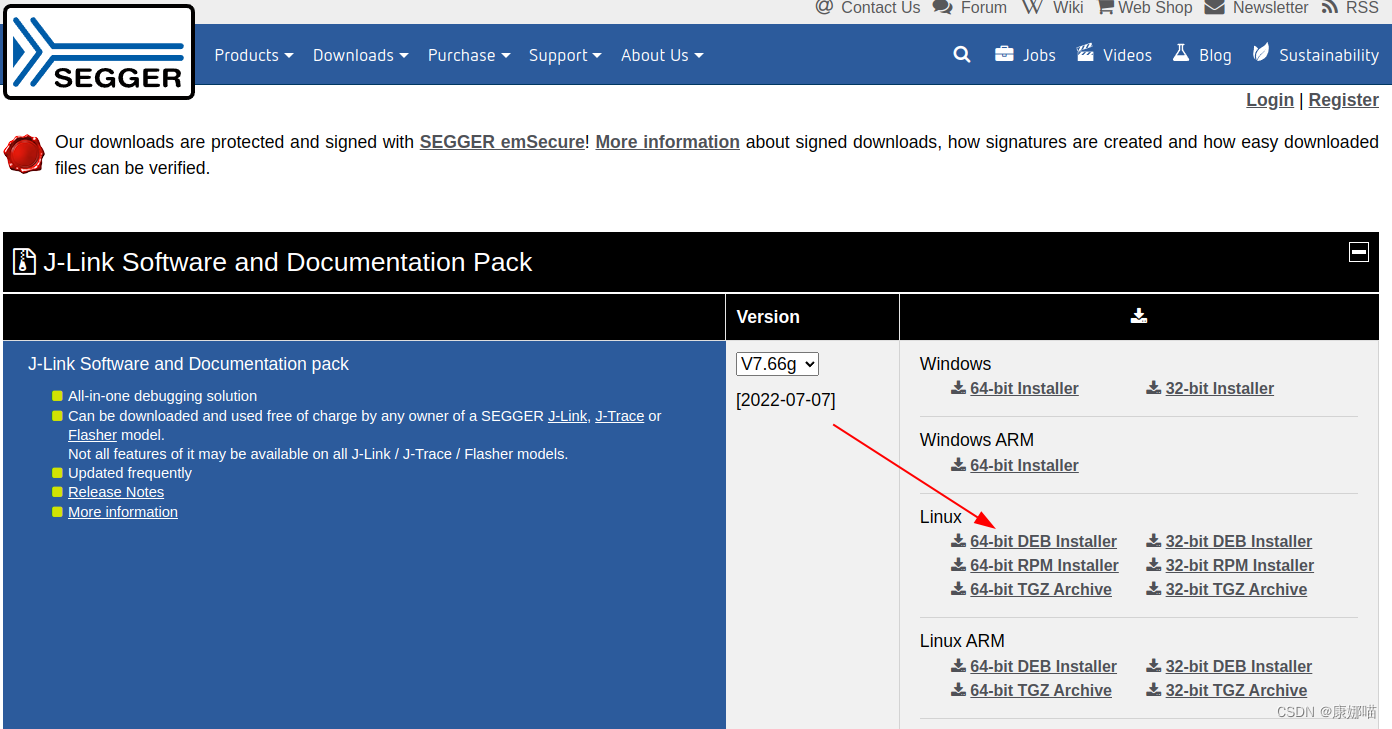Open the V7.66g version selector
1392x729 pixels.
(778, 364)
